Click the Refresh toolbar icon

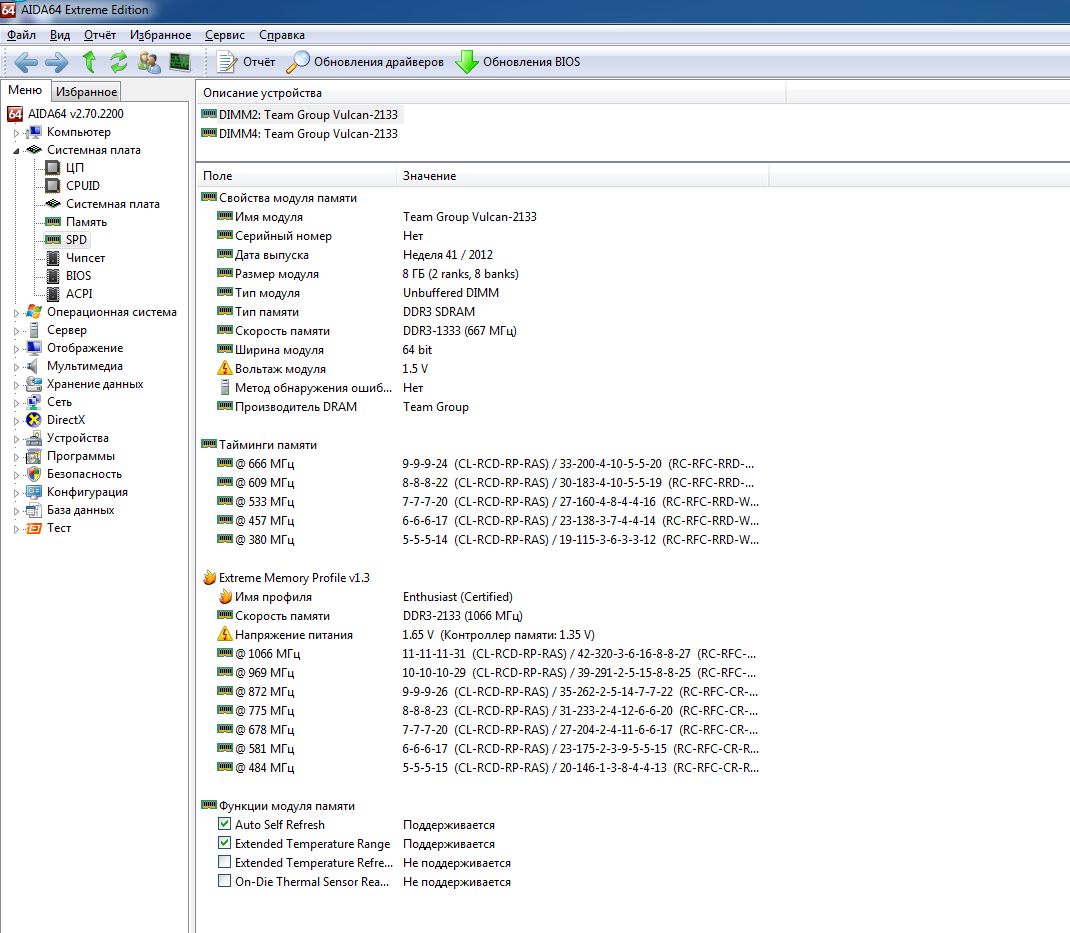click(x=119, y=61)
